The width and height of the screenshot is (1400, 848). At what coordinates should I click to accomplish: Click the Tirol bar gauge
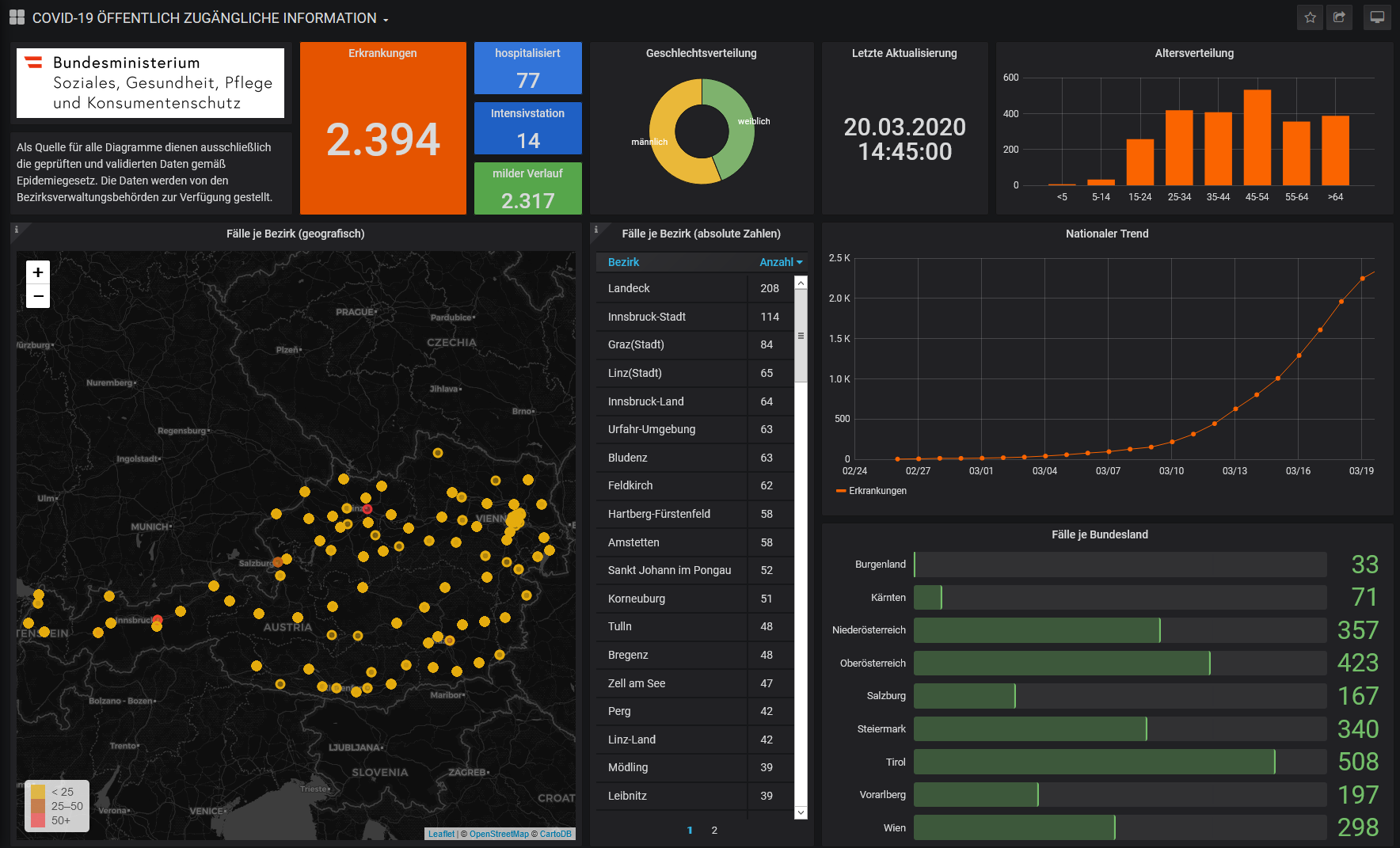pyautogui.click(x=1120, y=762)
